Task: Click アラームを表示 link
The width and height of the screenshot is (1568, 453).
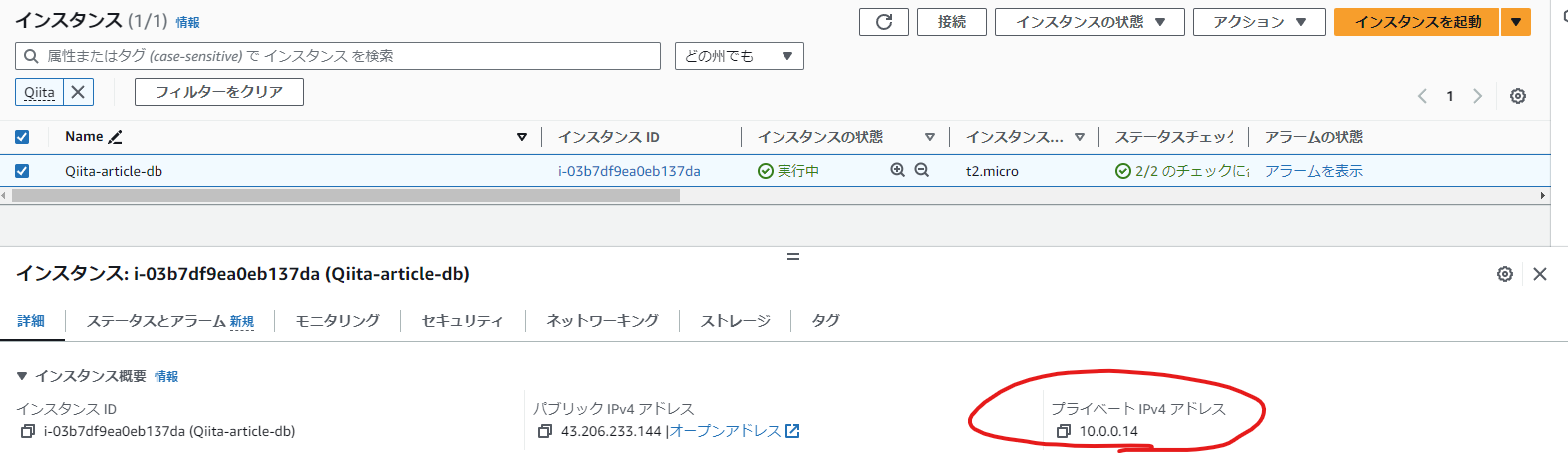Action: [x=1313, y=171]
